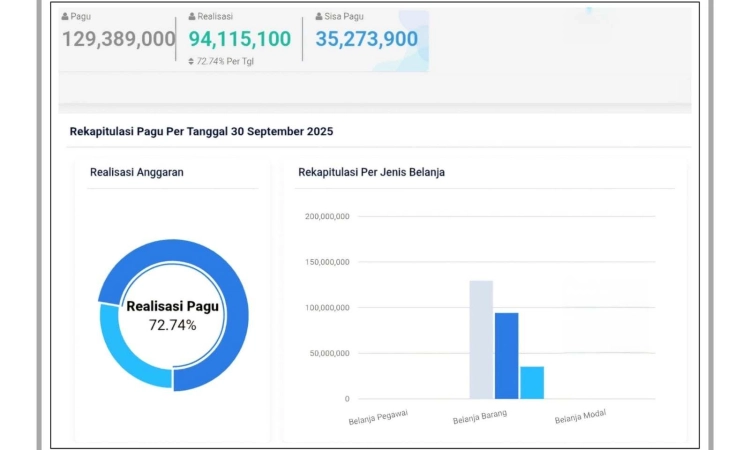Click the person icon beside Sisa Pagu
The height and width of the screenshot is (450, 750).
(319, 17)
